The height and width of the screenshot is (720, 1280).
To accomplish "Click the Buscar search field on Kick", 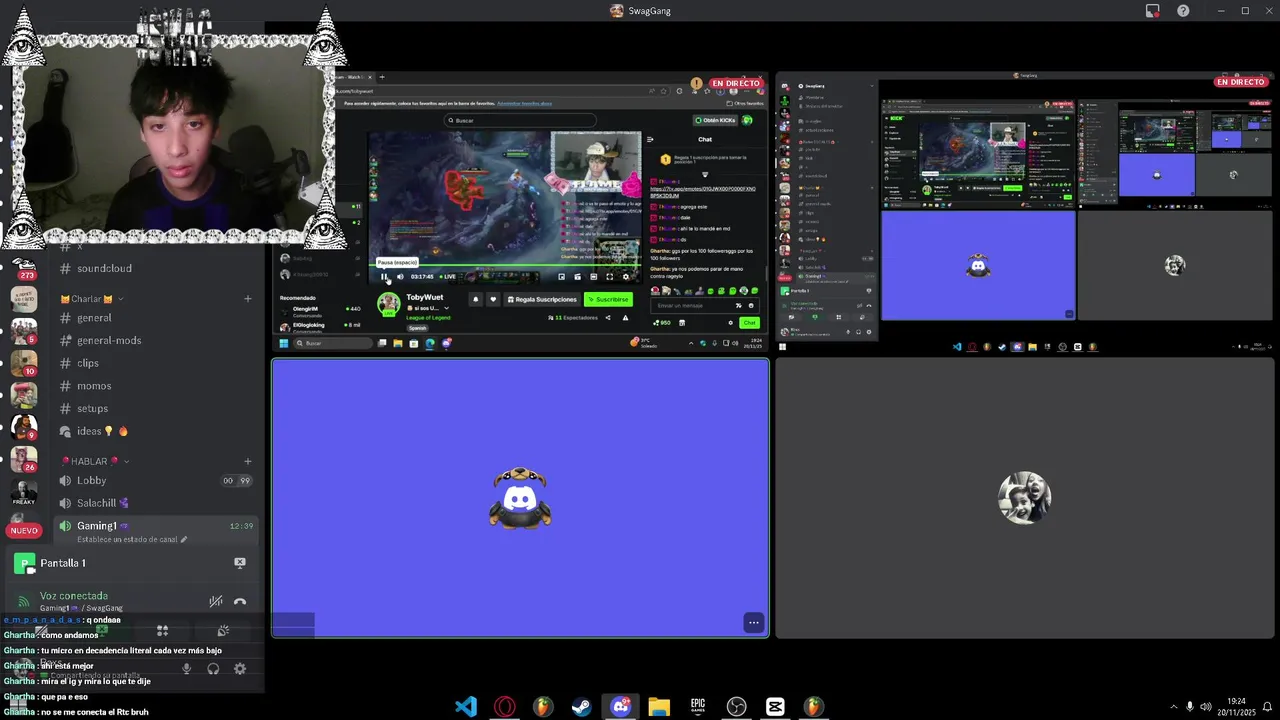I will [x=520, y=120].
